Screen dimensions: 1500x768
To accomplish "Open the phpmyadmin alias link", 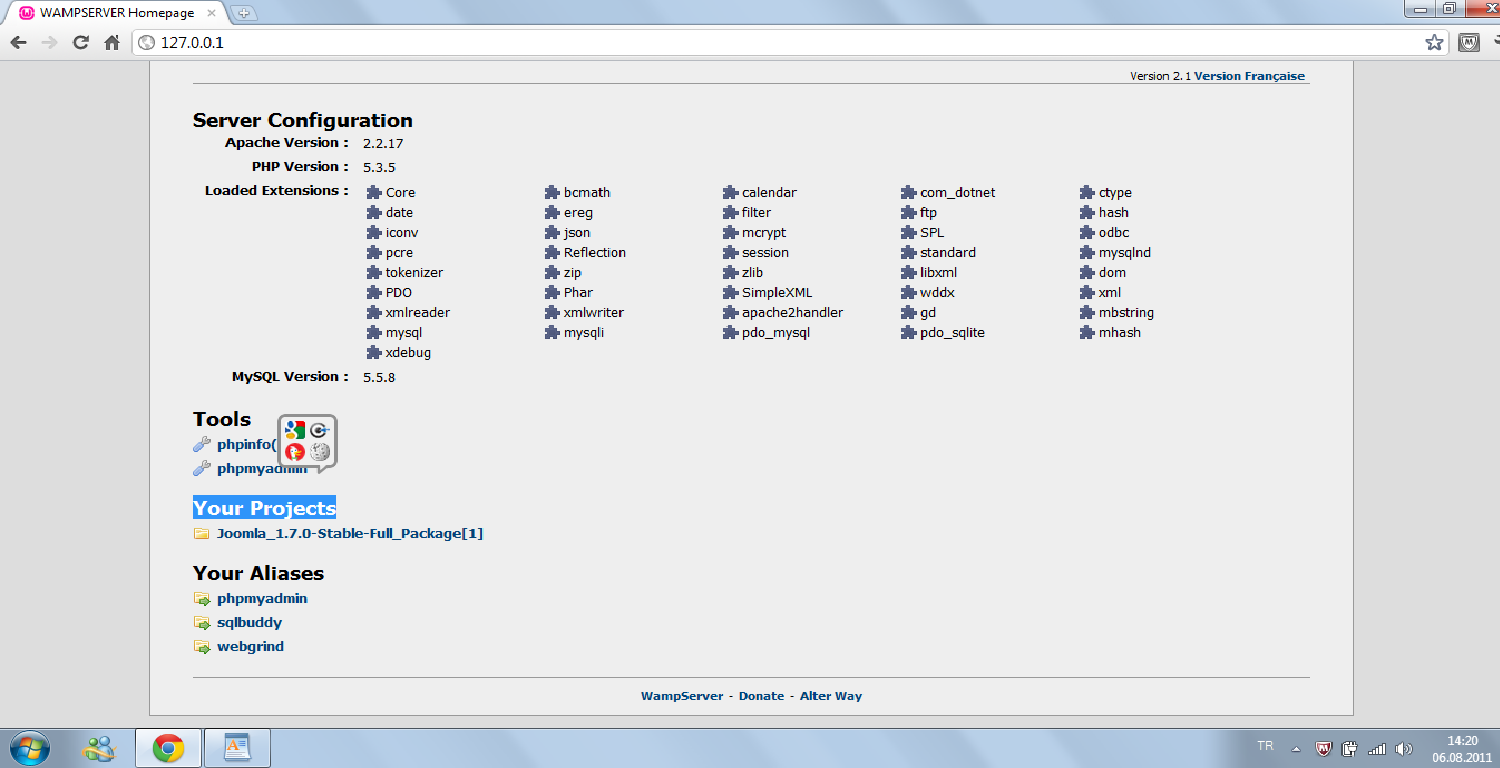I will [x=262, y=599].
